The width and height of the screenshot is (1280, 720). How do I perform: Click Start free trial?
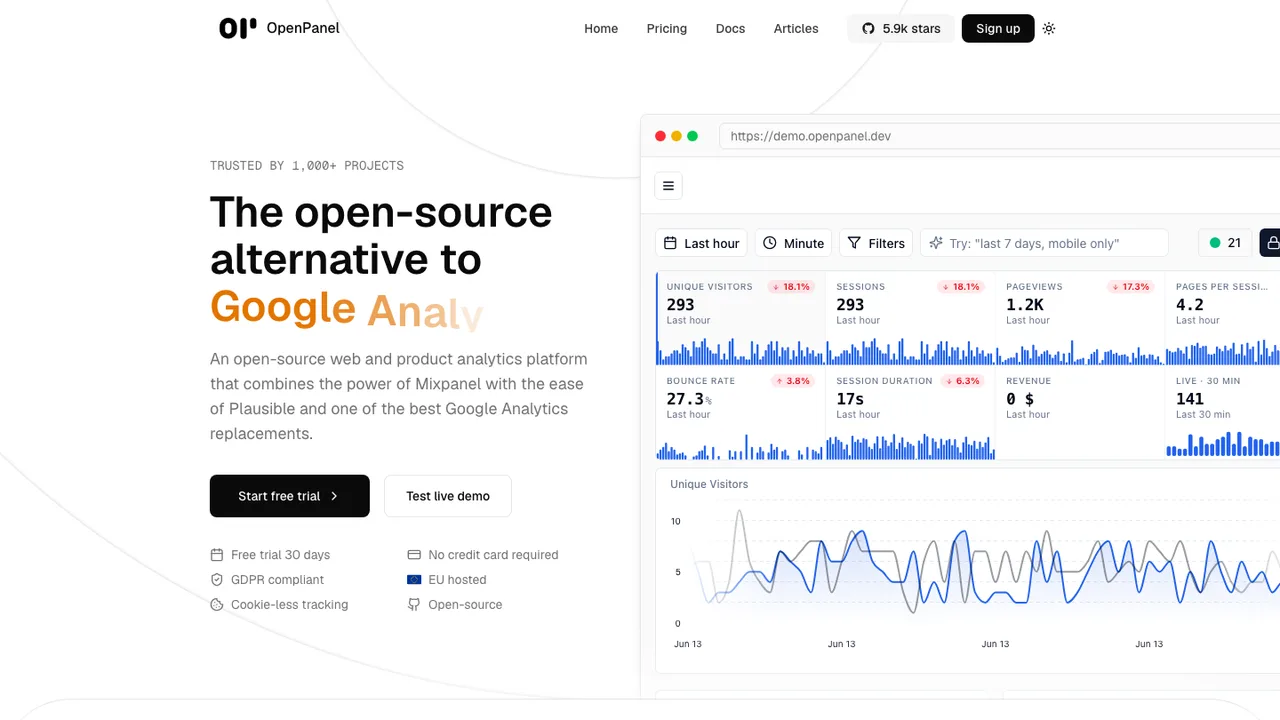290,496
